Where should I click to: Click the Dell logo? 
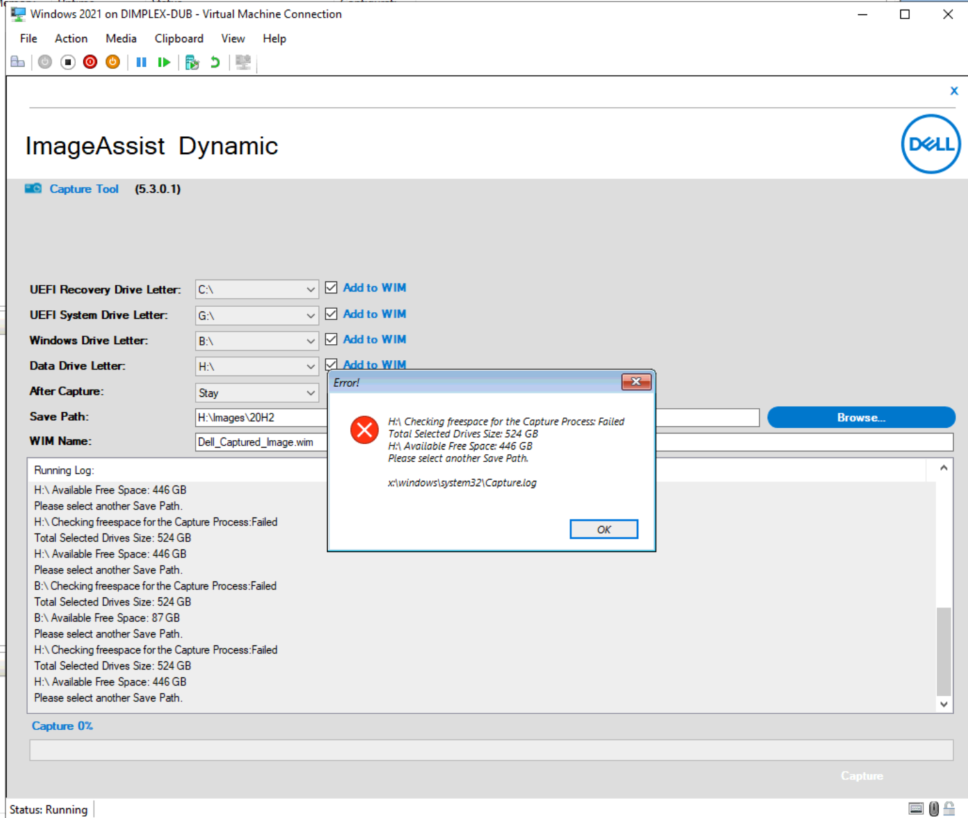pos(930,144)
